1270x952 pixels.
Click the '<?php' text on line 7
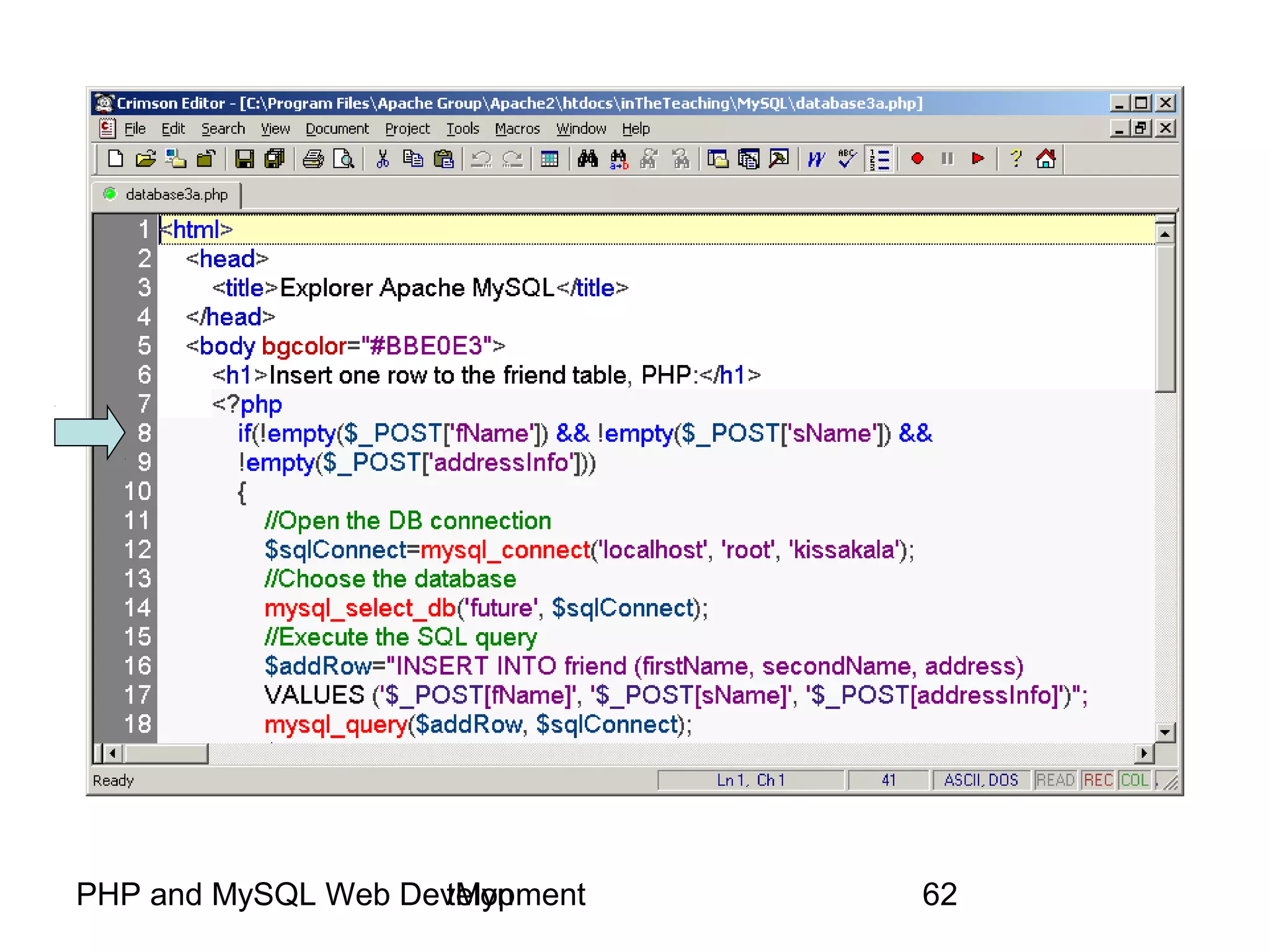pyautogui.click(x=247, y=405)
